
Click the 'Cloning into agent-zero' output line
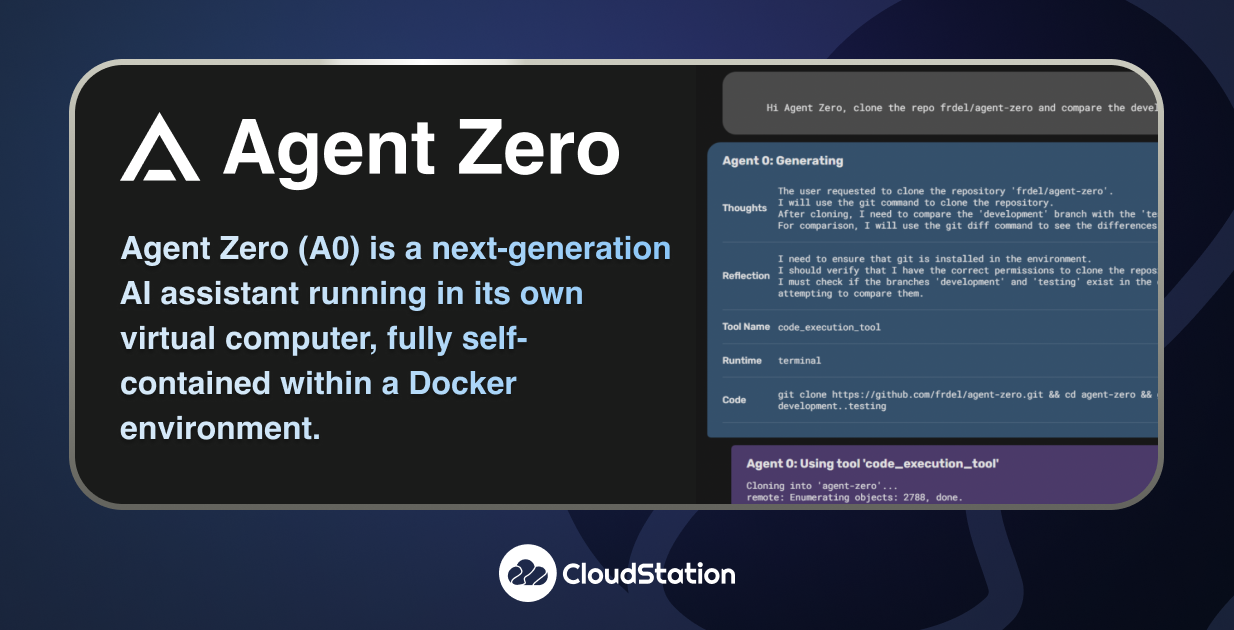(818, 485)
